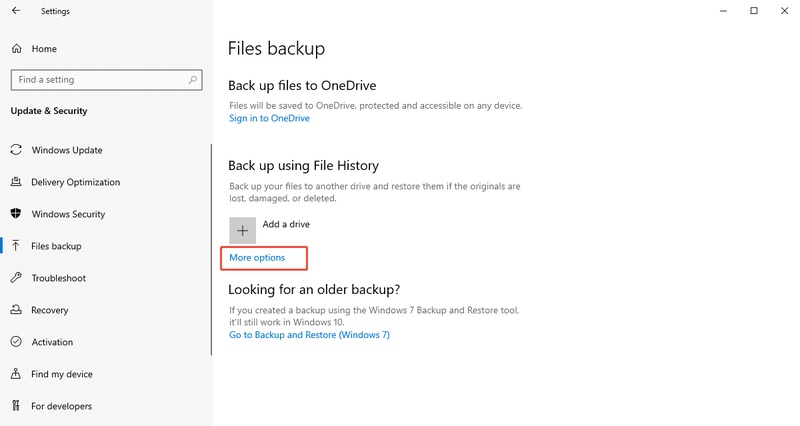Minimize the Settings window
Screen dimensions: 800x426
click(x=723, y=11)
